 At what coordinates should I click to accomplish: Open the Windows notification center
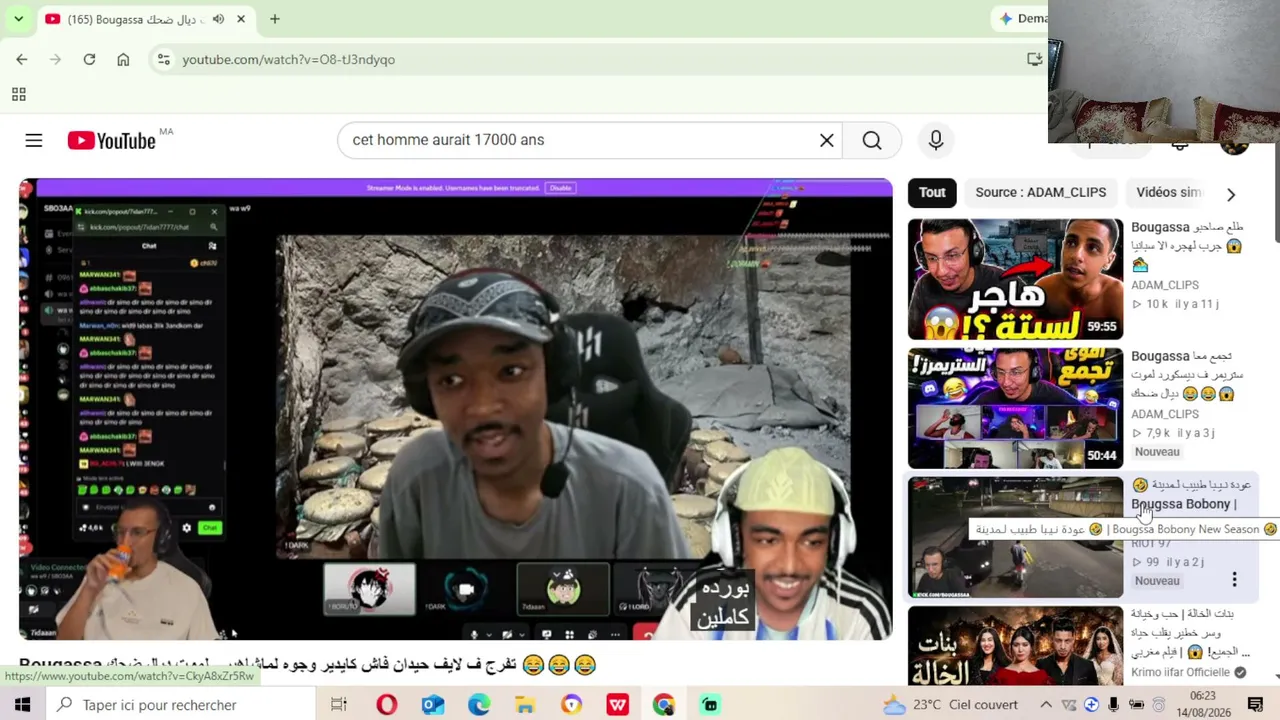point(1256,705)
